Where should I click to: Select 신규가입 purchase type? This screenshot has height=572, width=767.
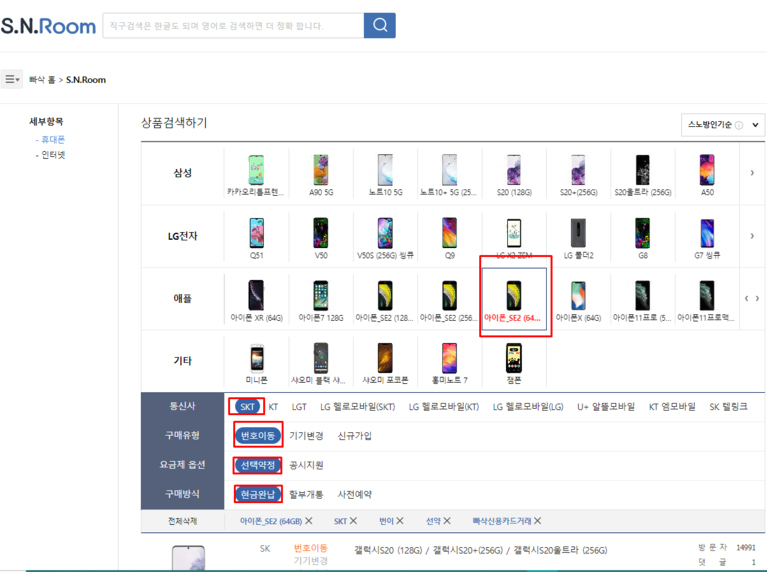coord(355,435)
